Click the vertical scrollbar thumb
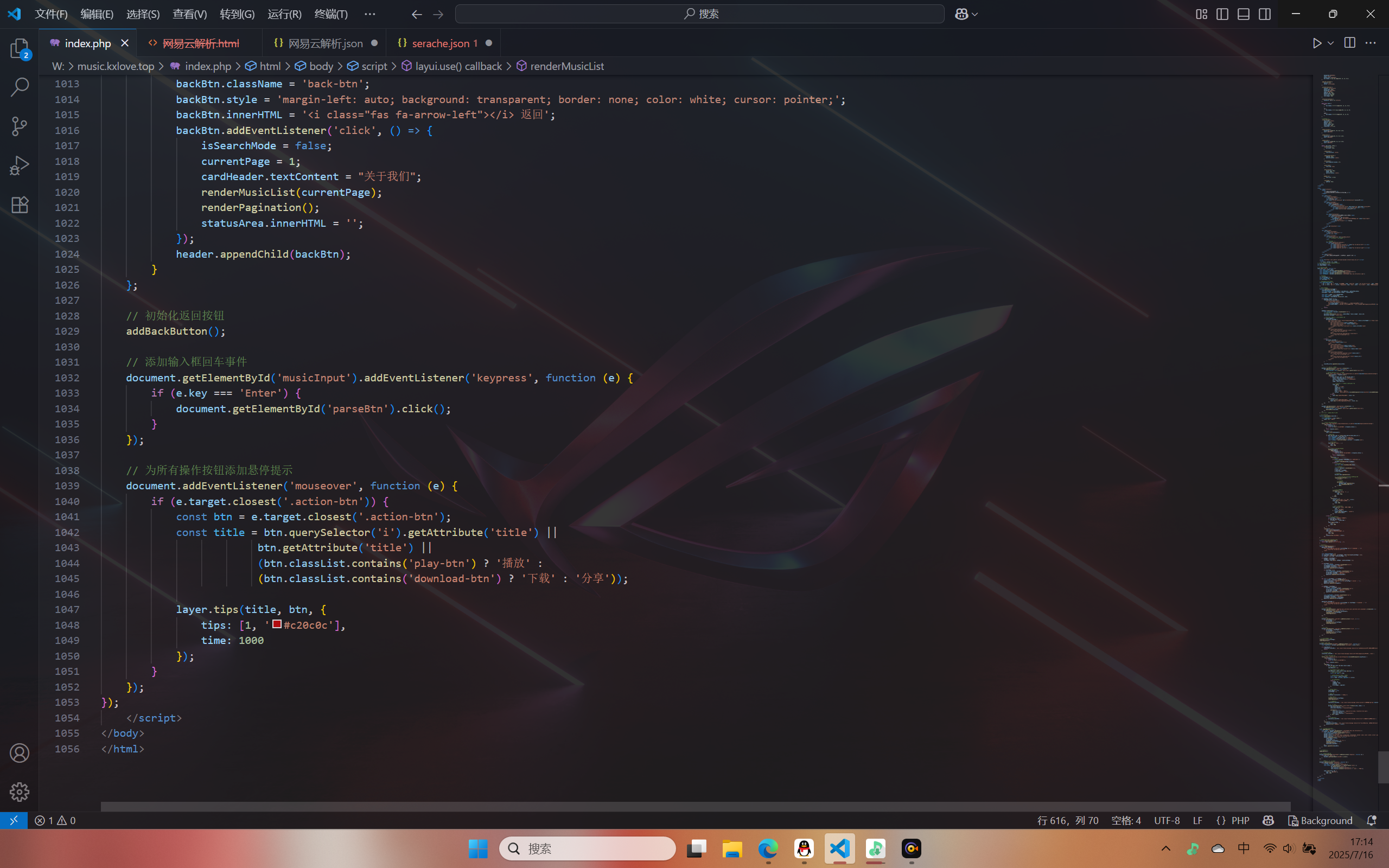Screen dimensions: 1389x868 coord(1383,767)
